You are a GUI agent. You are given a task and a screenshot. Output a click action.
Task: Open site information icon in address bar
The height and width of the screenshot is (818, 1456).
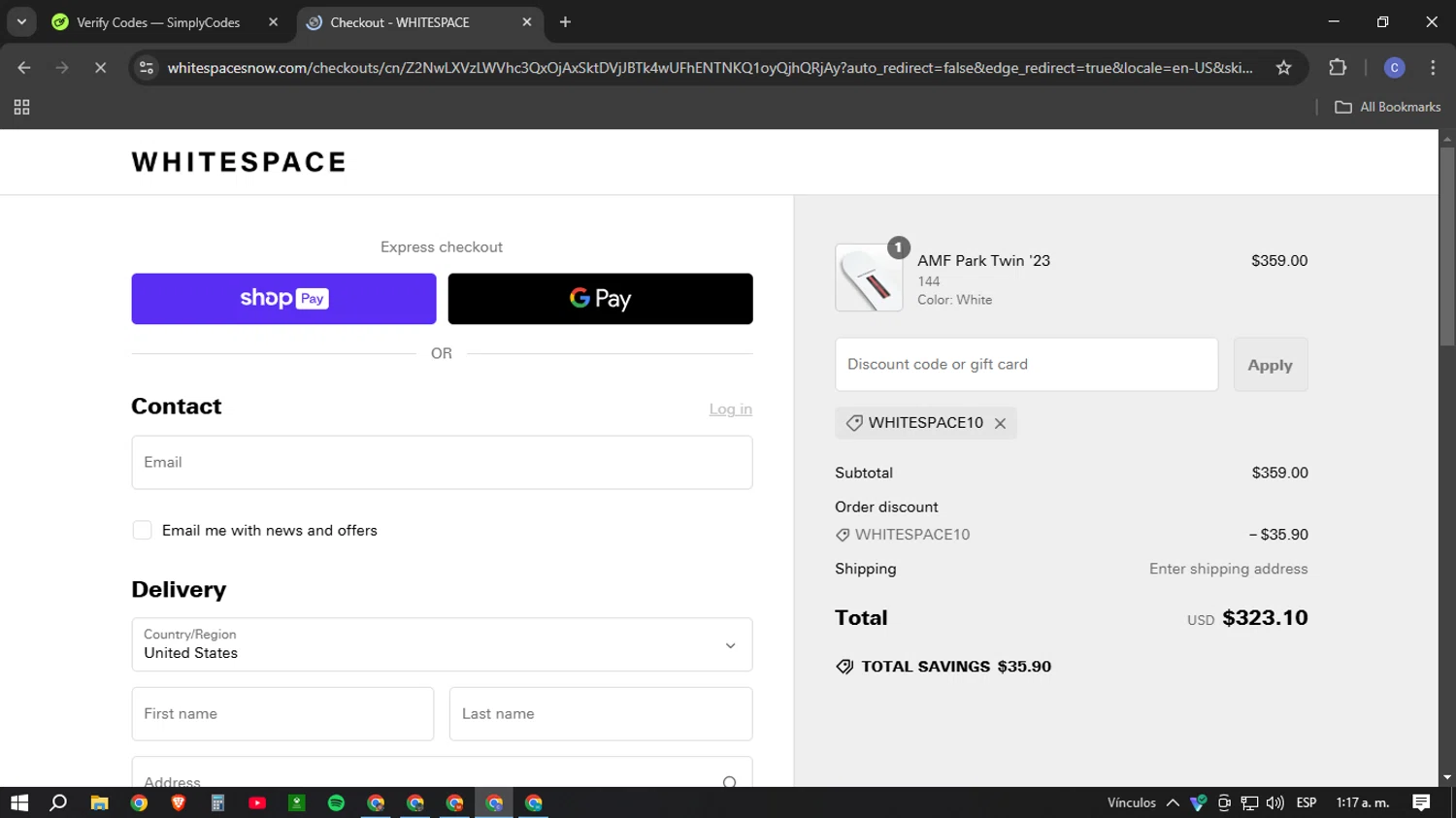147,68
